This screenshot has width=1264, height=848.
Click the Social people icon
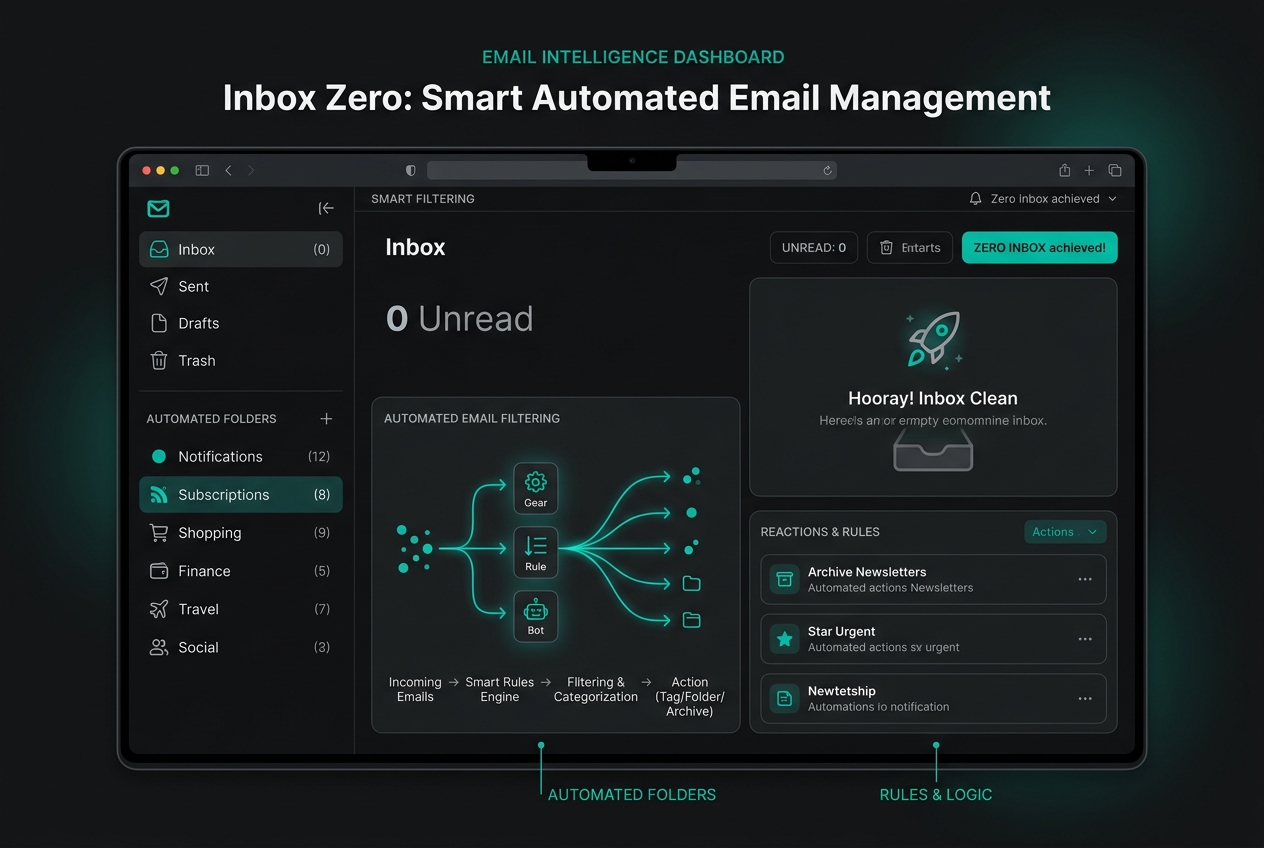coord(158,647)
